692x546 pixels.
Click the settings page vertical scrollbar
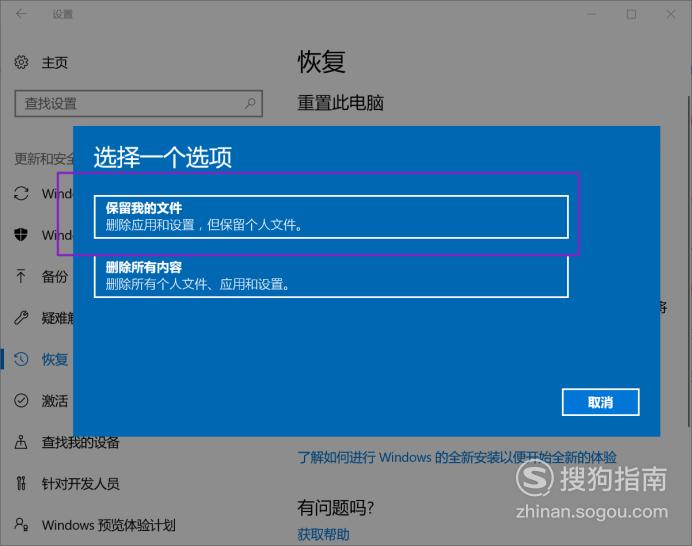689,260
